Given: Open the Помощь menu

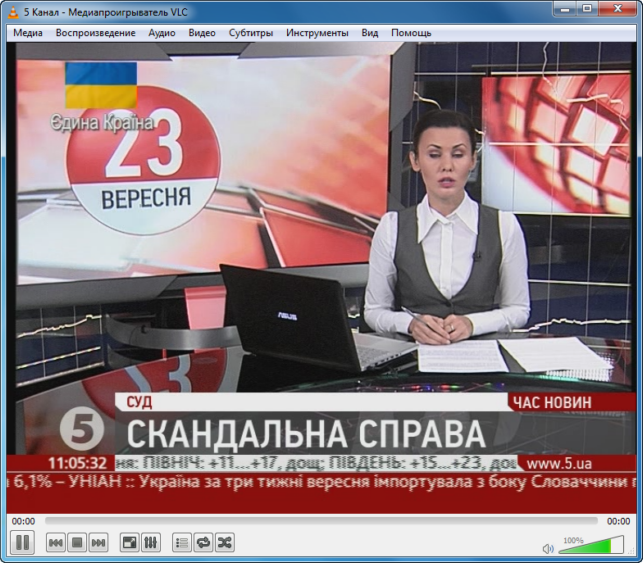Looking at the screenshot, I should (x=411, y=33).
